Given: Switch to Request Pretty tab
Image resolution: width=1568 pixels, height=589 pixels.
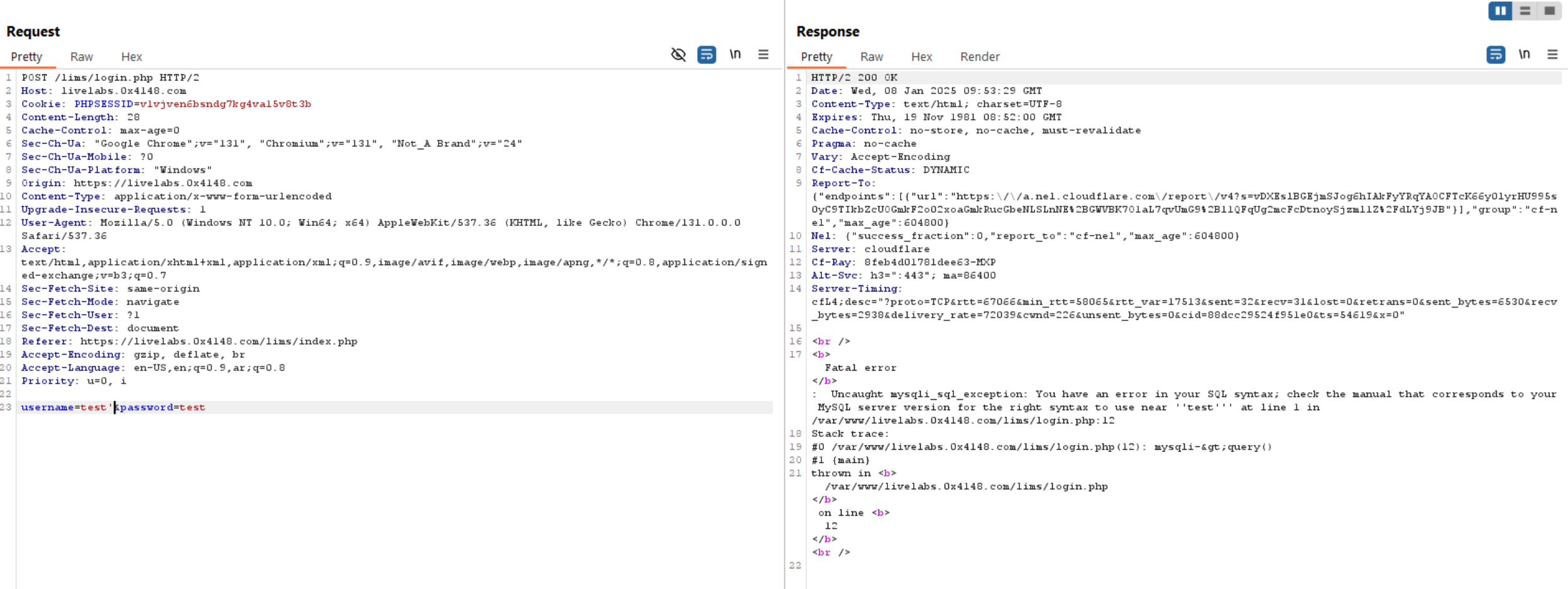Looking at the screenshot, I should (26, 57).
